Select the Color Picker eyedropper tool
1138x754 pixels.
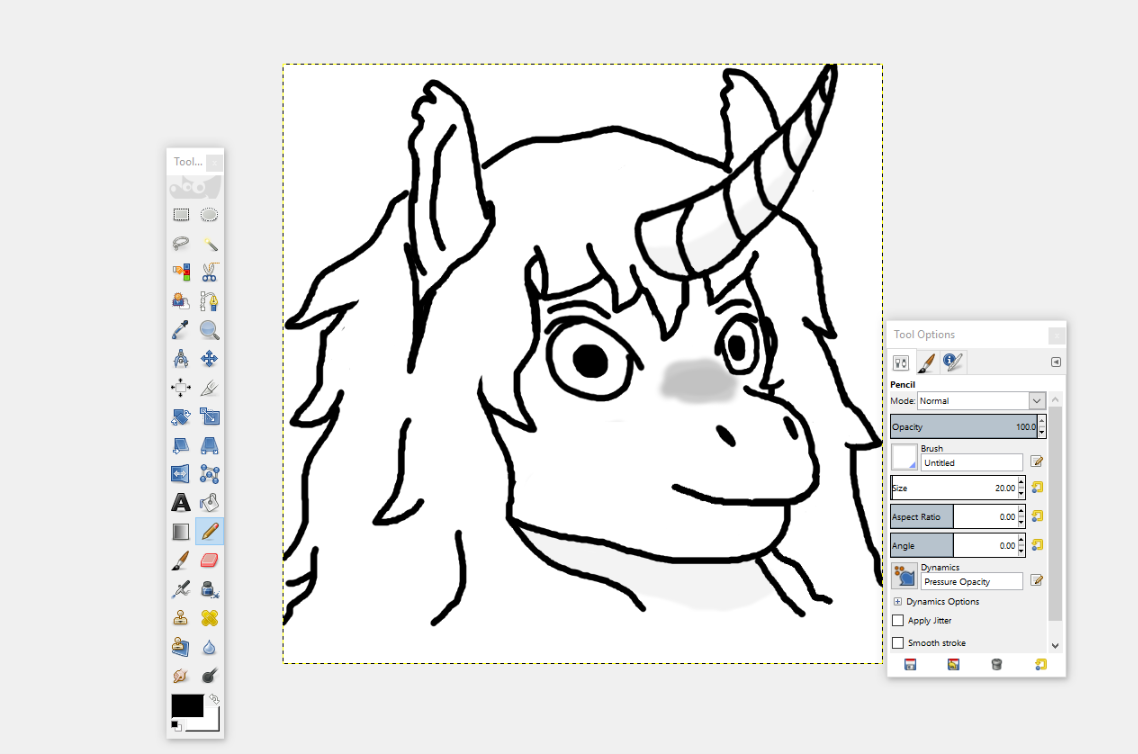pyautogui.click(x=181, y=330)
